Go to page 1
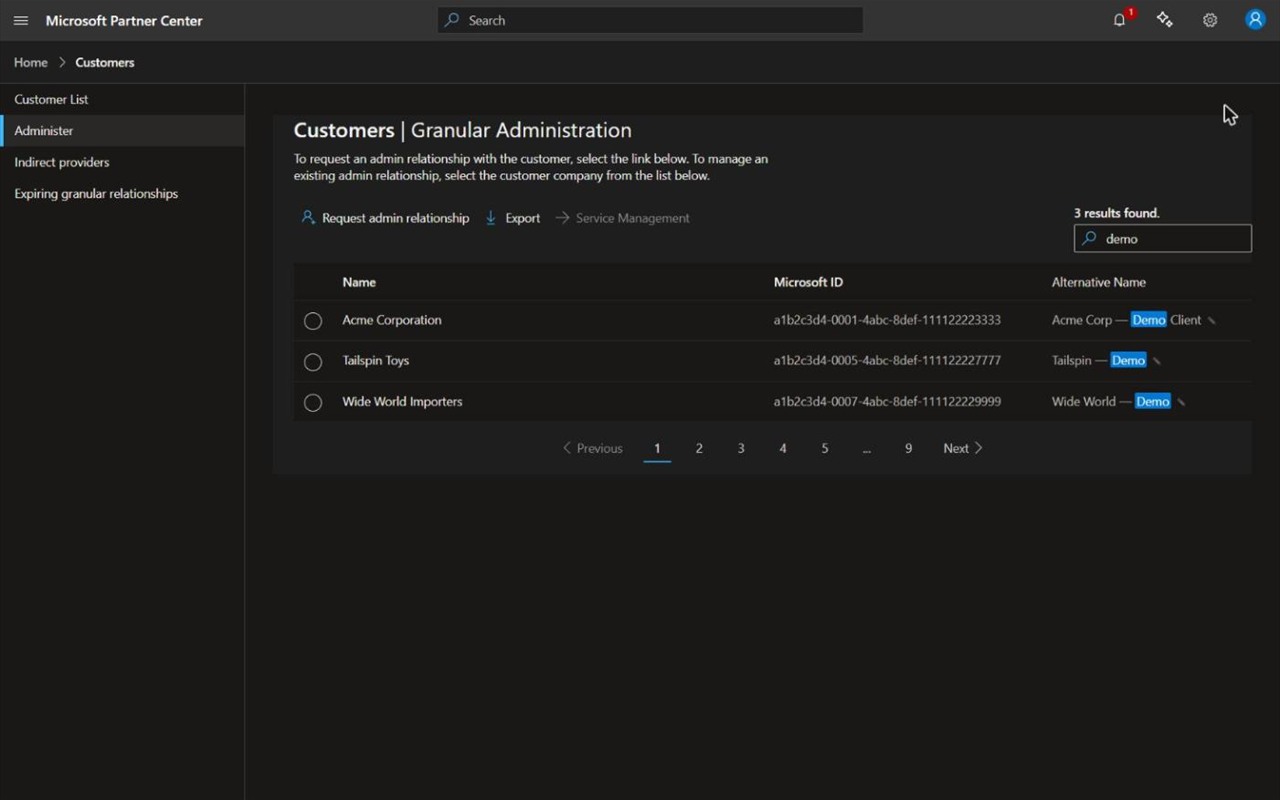 pos(657,448)
